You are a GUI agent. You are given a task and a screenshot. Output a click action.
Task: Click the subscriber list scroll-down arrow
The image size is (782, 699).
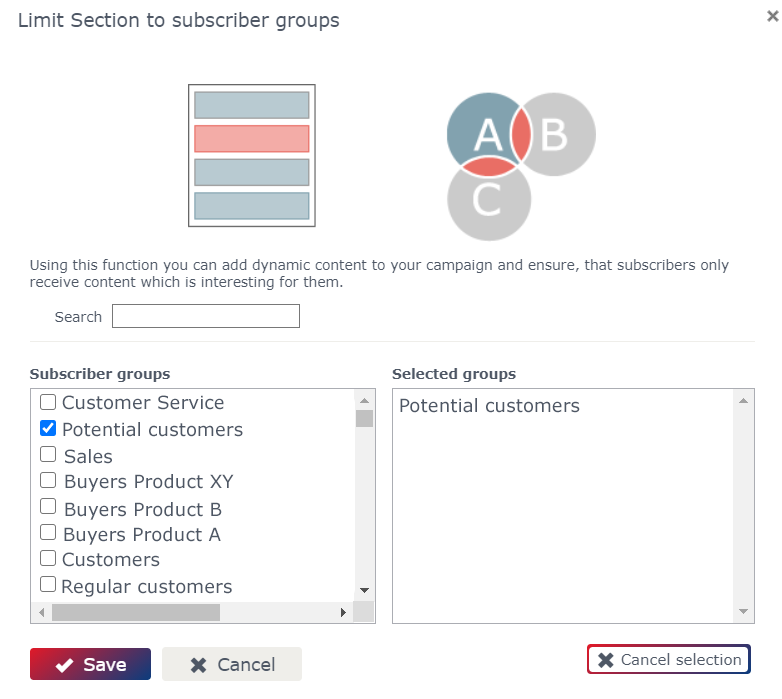[365, 590]
